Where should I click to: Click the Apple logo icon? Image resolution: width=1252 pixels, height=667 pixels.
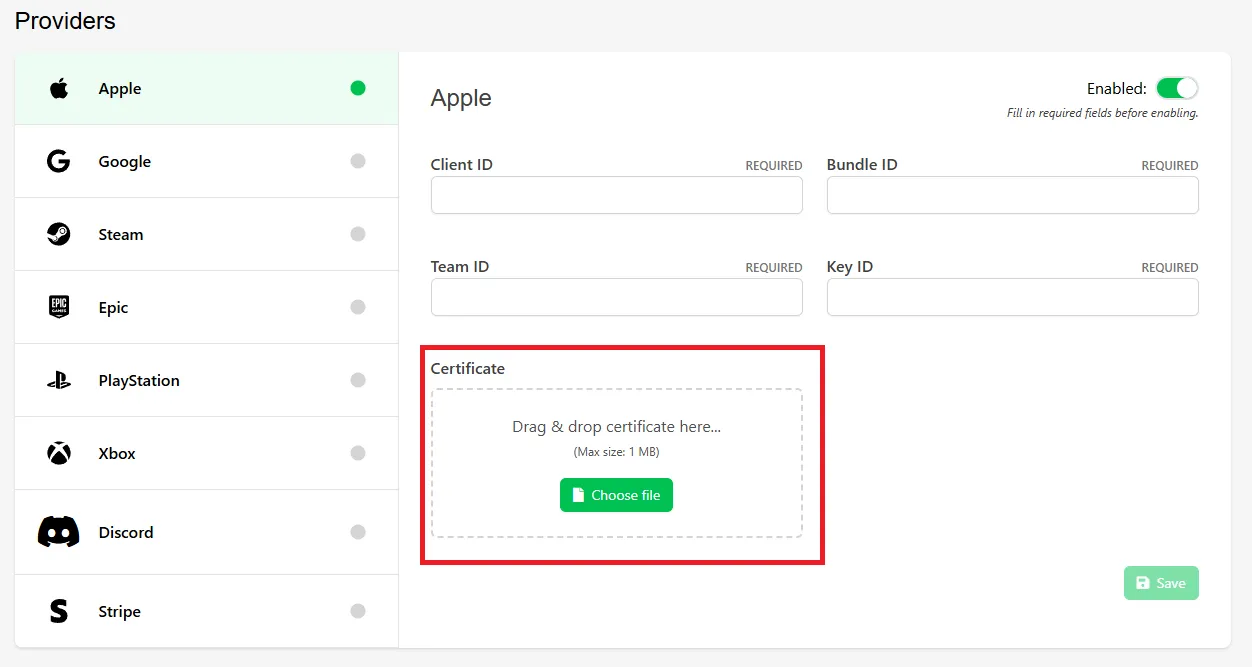[59, 88]
